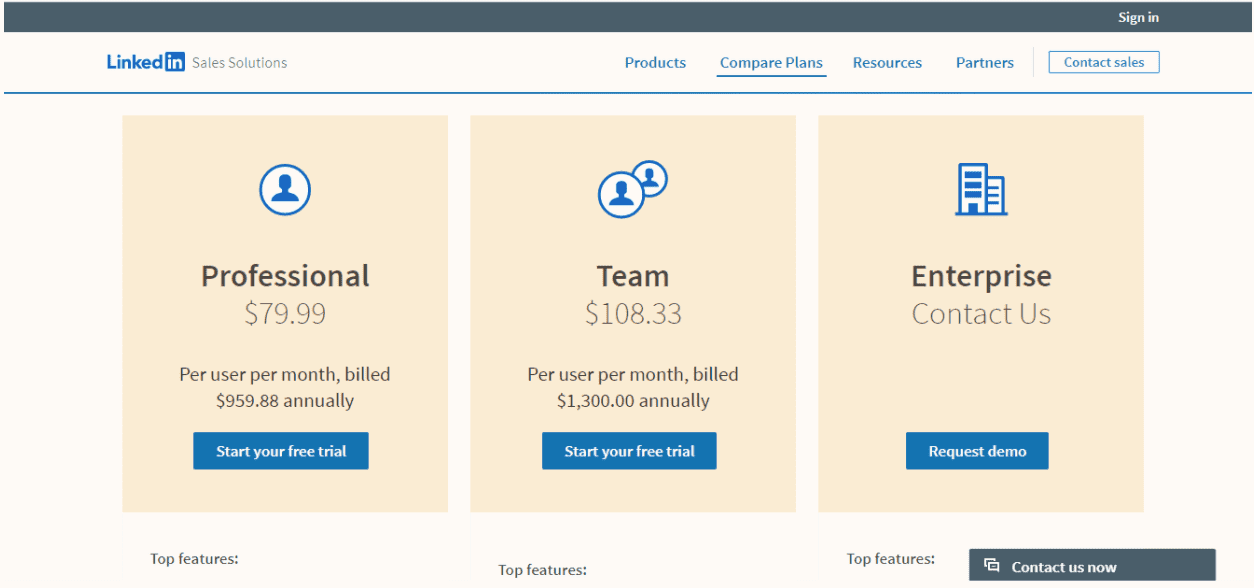Image resolution: width=1254 pixels, height=588 pixels.
Task: Start the free trial for Team plan
Action: (629, 451)
